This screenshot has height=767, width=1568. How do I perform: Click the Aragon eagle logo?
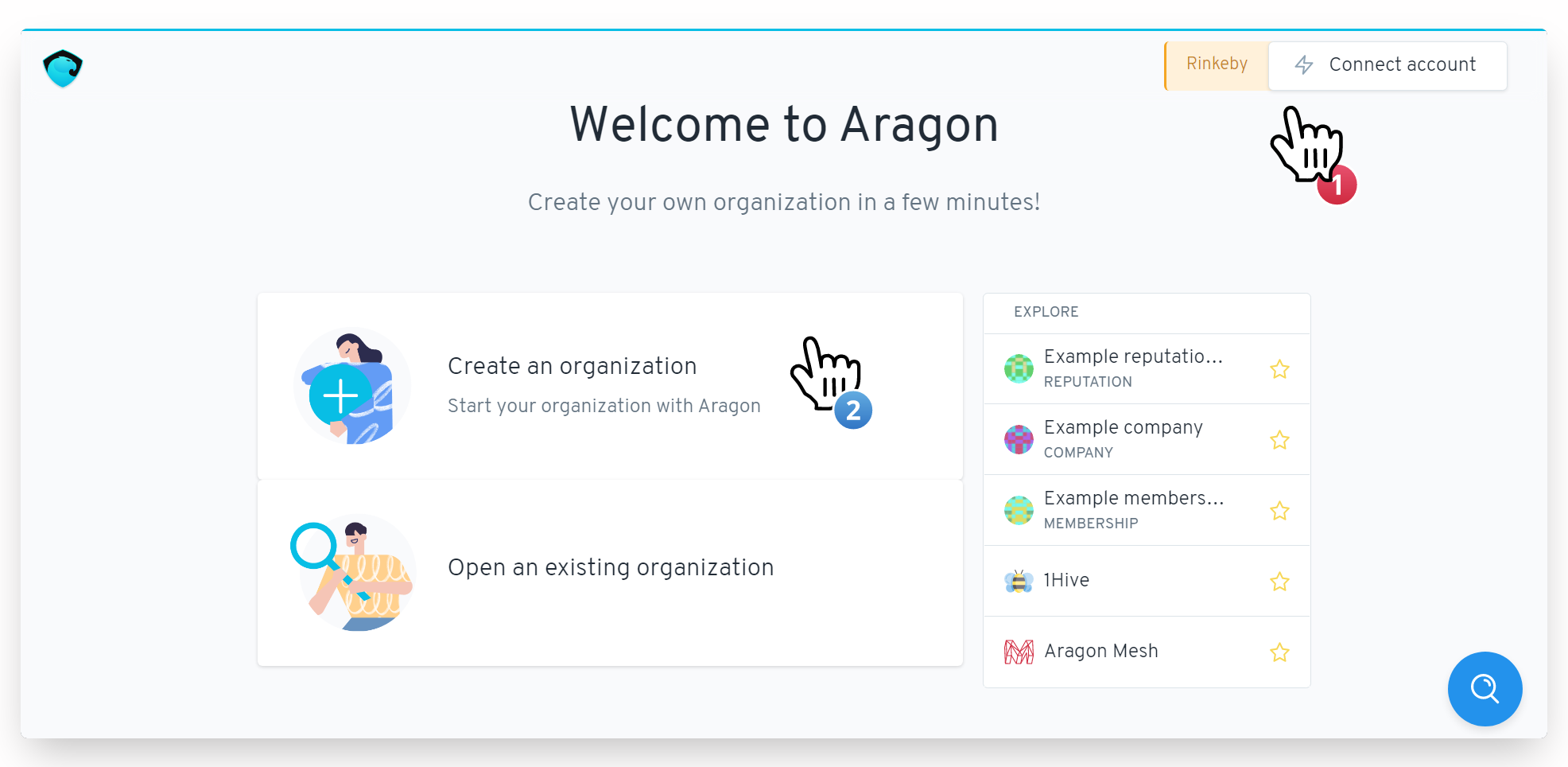pos(63,68)
